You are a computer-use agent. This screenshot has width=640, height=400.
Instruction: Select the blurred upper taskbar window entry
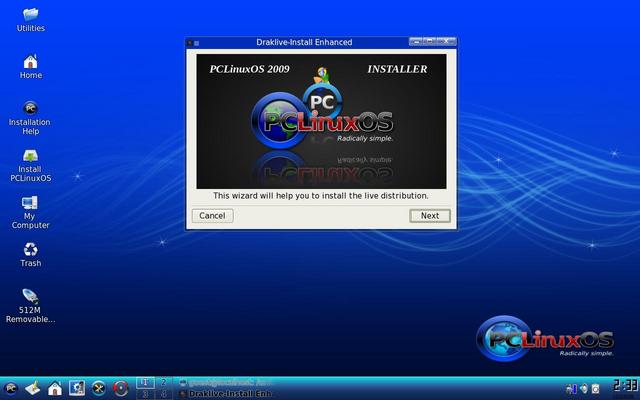[226, 383]
